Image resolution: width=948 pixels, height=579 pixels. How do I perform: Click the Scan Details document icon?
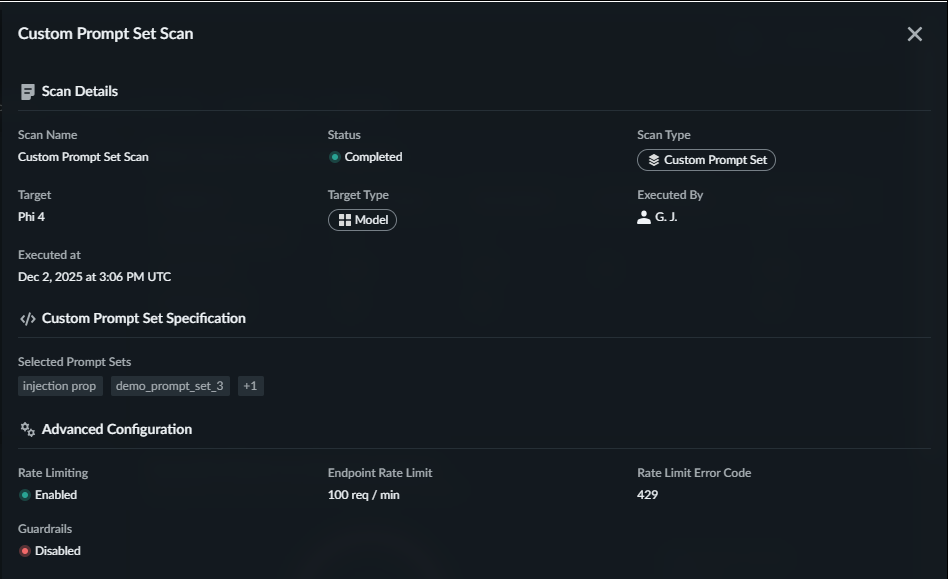28,92
